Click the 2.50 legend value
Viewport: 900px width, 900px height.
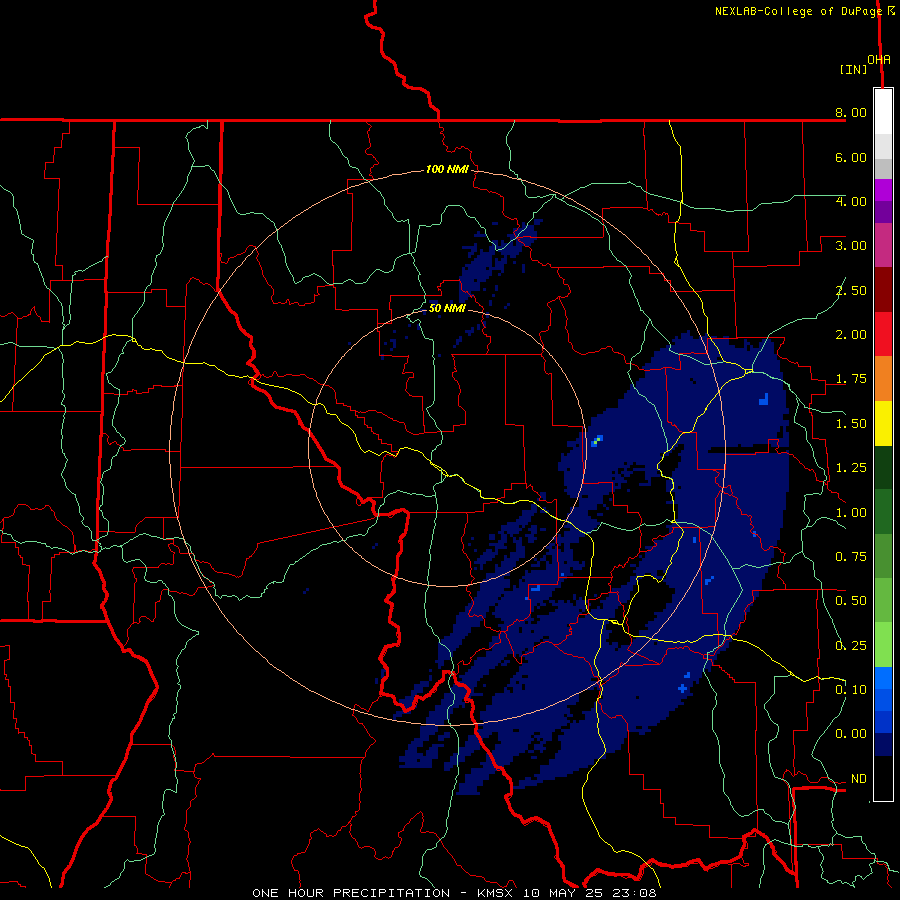coord(851,290)
